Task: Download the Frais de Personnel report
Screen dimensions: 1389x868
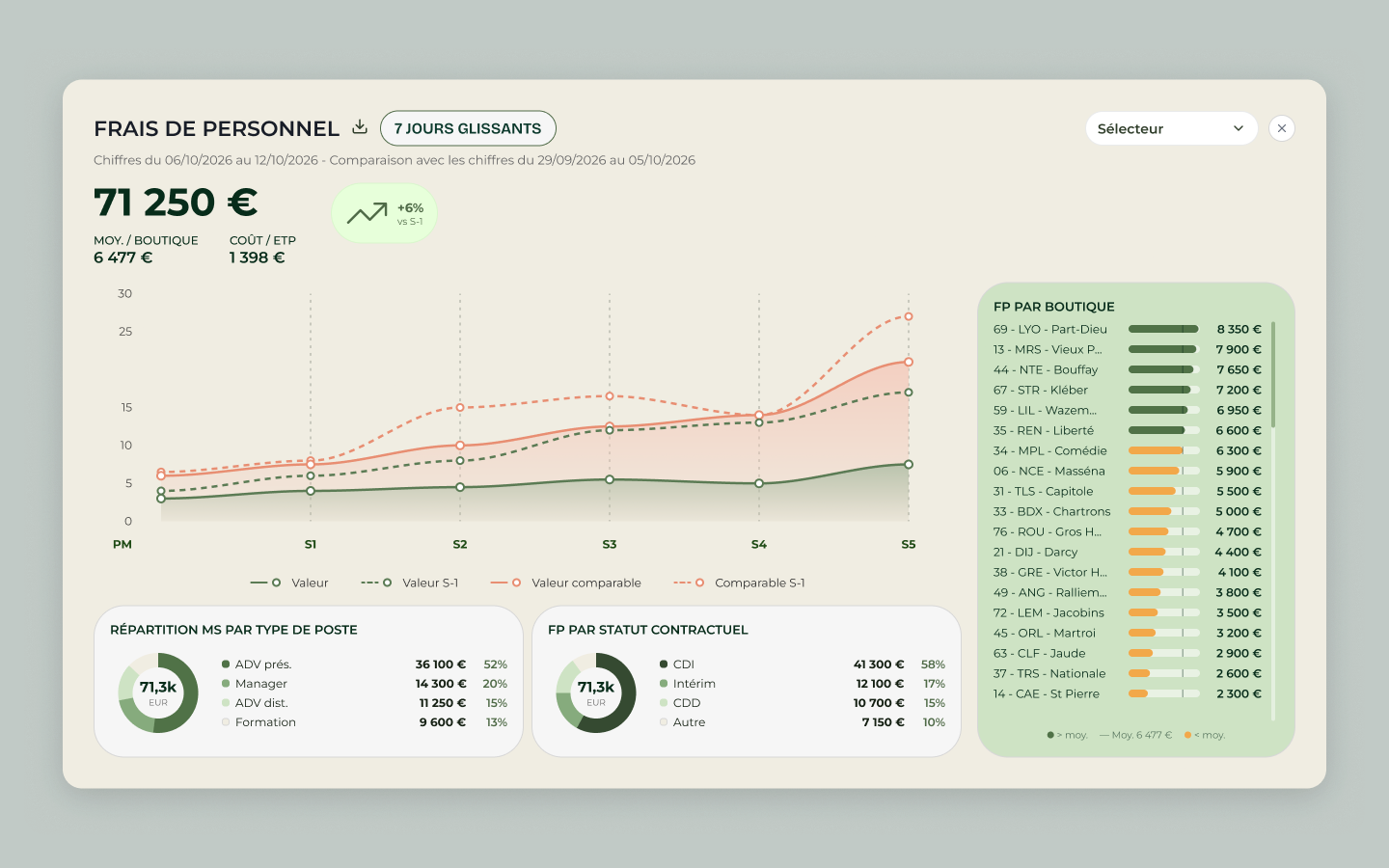Action: (x=360, y=127)
